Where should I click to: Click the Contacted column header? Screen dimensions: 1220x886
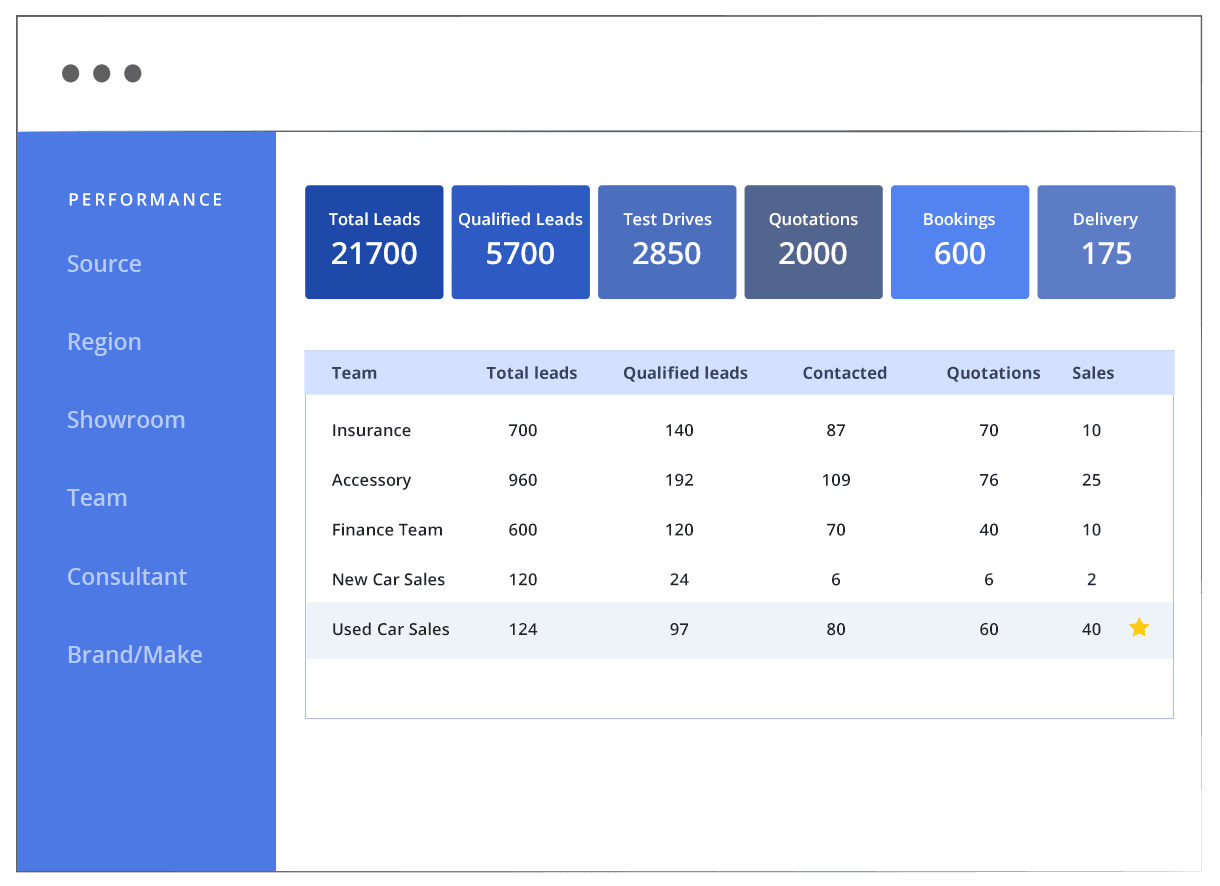pyautogui.click(x=845, y=373)
